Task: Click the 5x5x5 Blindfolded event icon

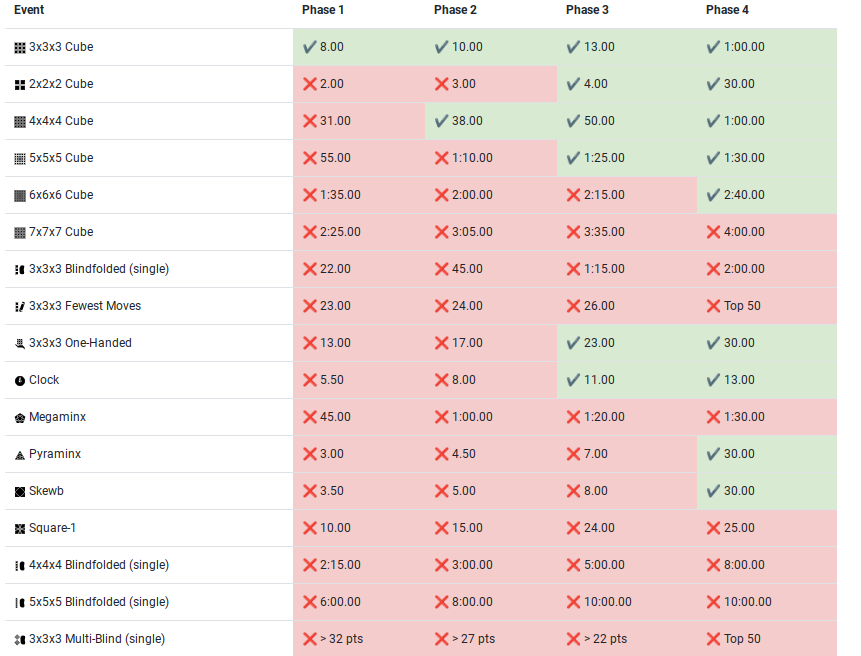Action: 20,603
